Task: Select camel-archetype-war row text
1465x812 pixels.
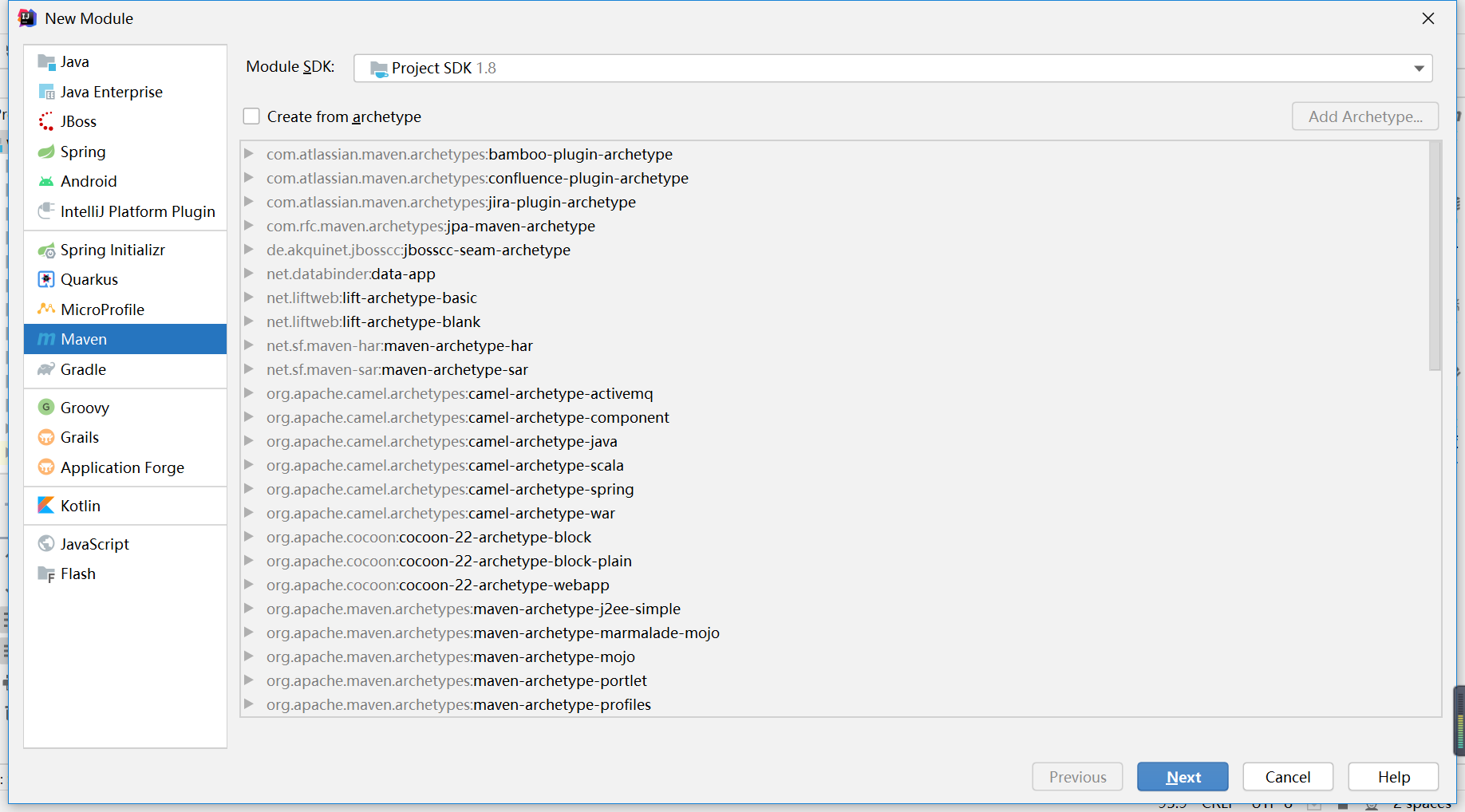Action: coord(440,513)
